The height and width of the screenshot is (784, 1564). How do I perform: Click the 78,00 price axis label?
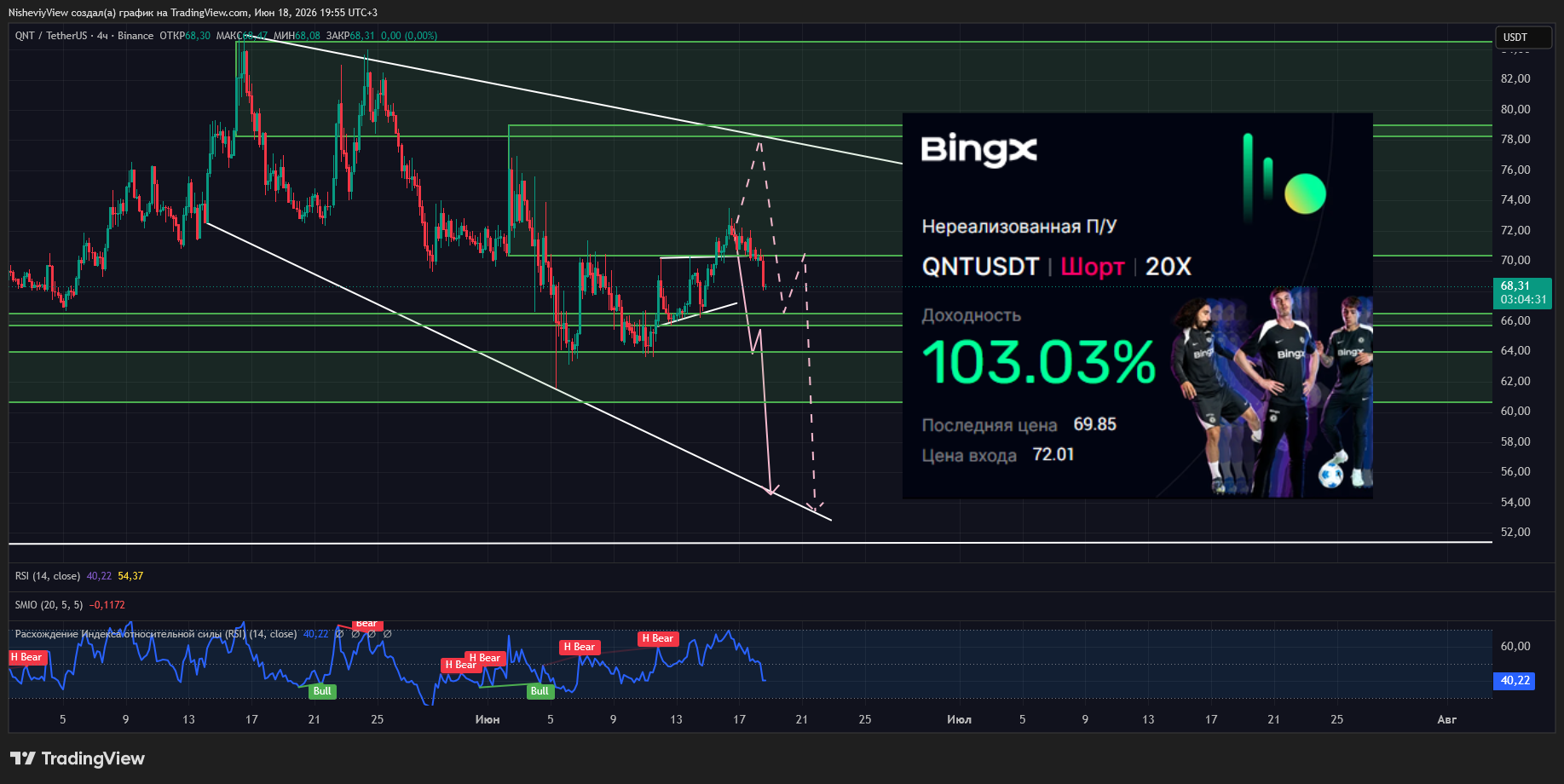tap(1515, 139)
